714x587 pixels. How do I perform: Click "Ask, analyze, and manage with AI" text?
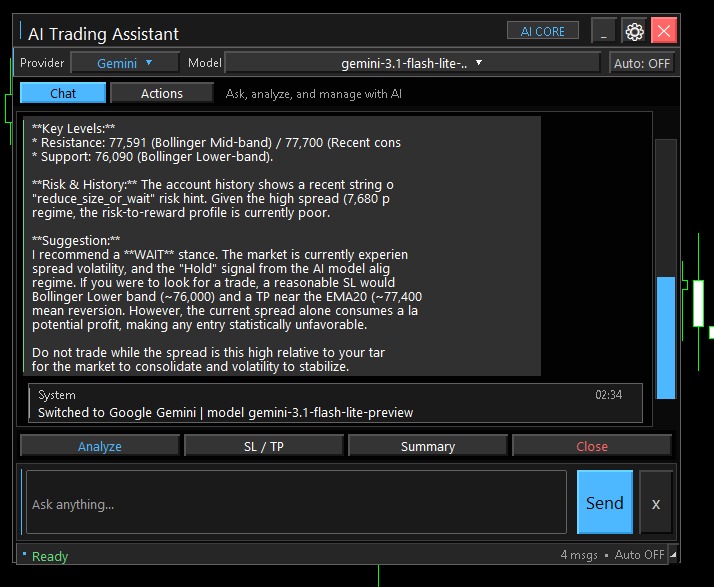314,94
